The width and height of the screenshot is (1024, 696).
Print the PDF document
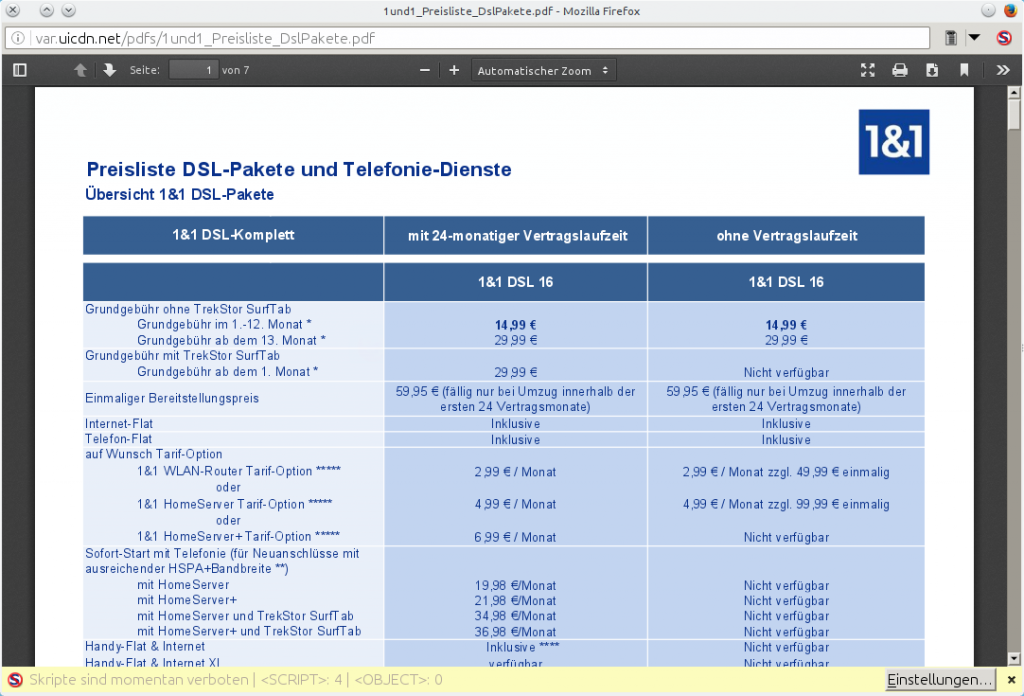tap(899, 70)
